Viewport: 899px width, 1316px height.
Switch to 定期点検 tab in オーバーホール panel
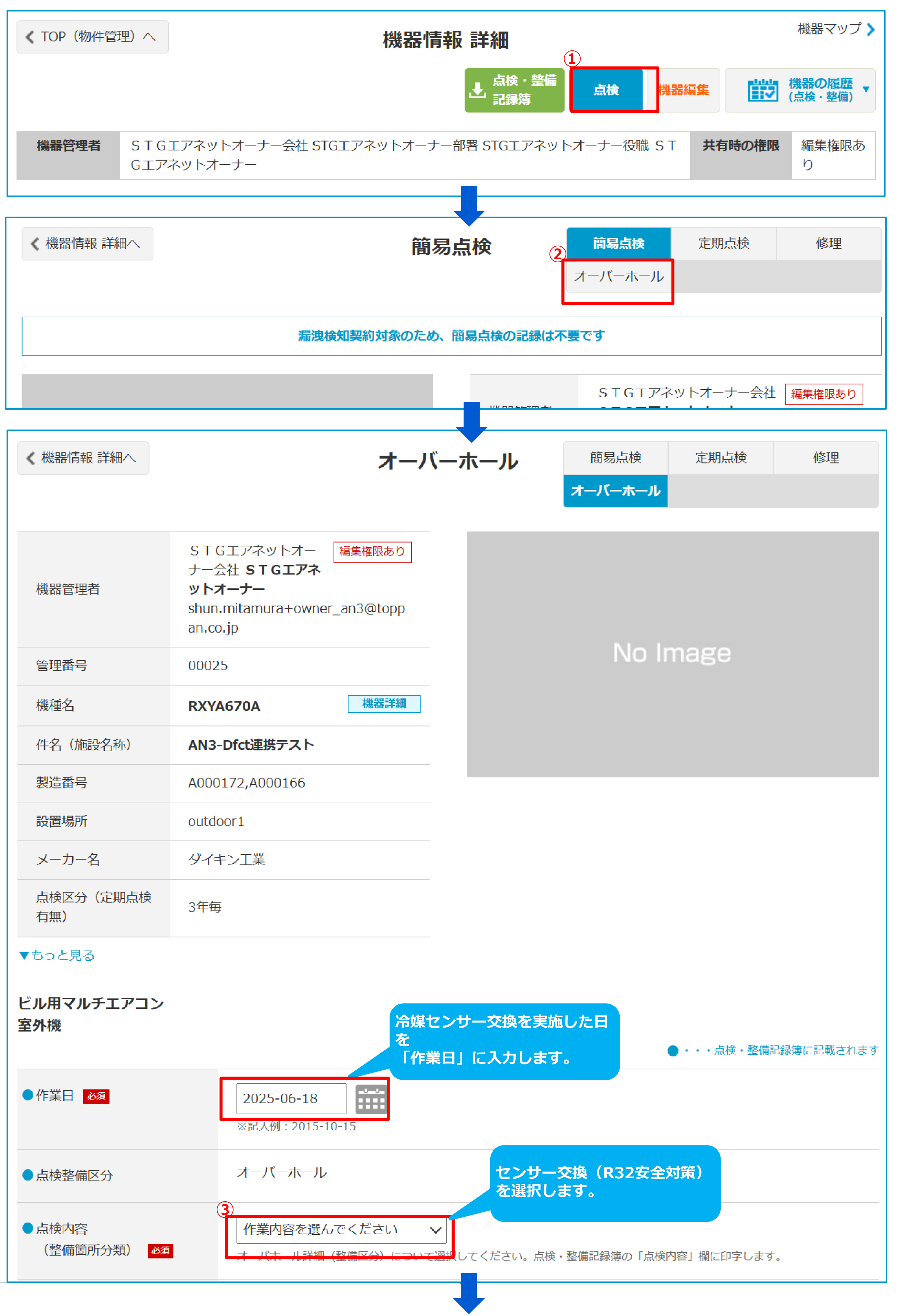pos(721,458)
